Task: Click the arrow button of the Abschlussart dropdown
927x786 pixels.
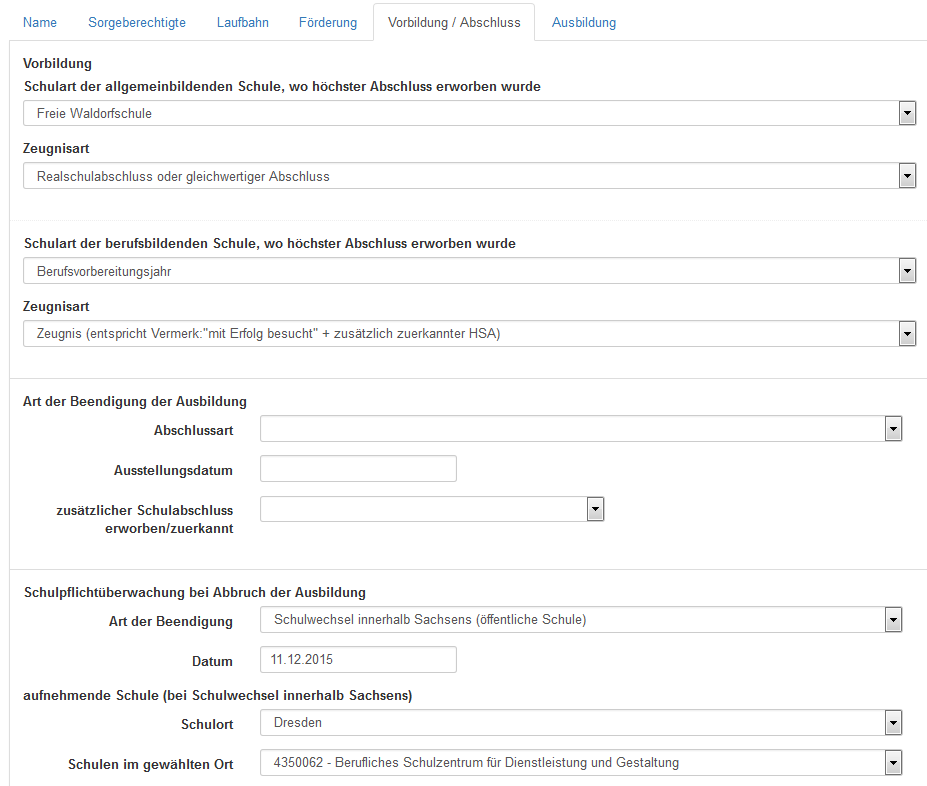Action: 893,429
